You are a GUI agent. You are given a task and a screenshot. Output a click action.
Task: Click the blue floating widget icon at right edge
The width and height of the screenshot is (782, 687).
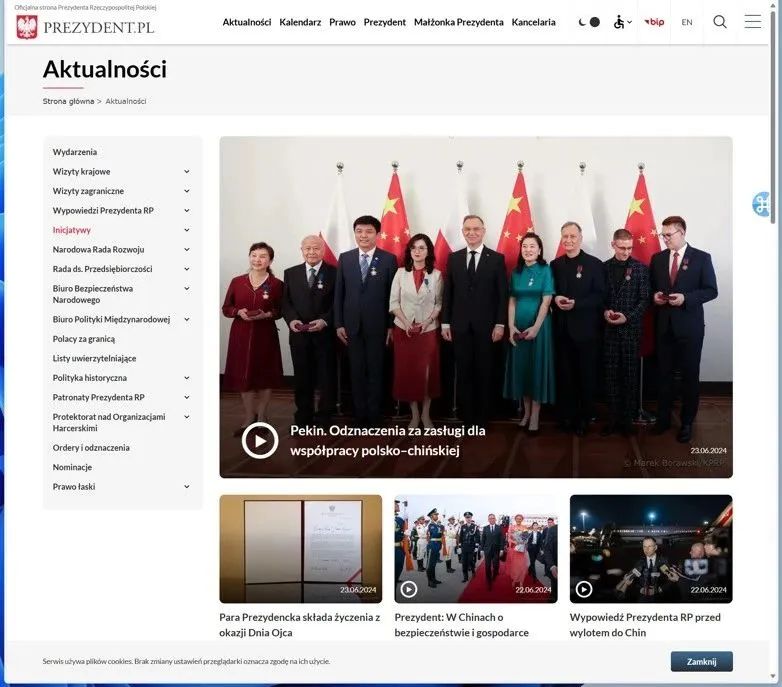coord(762,204)
